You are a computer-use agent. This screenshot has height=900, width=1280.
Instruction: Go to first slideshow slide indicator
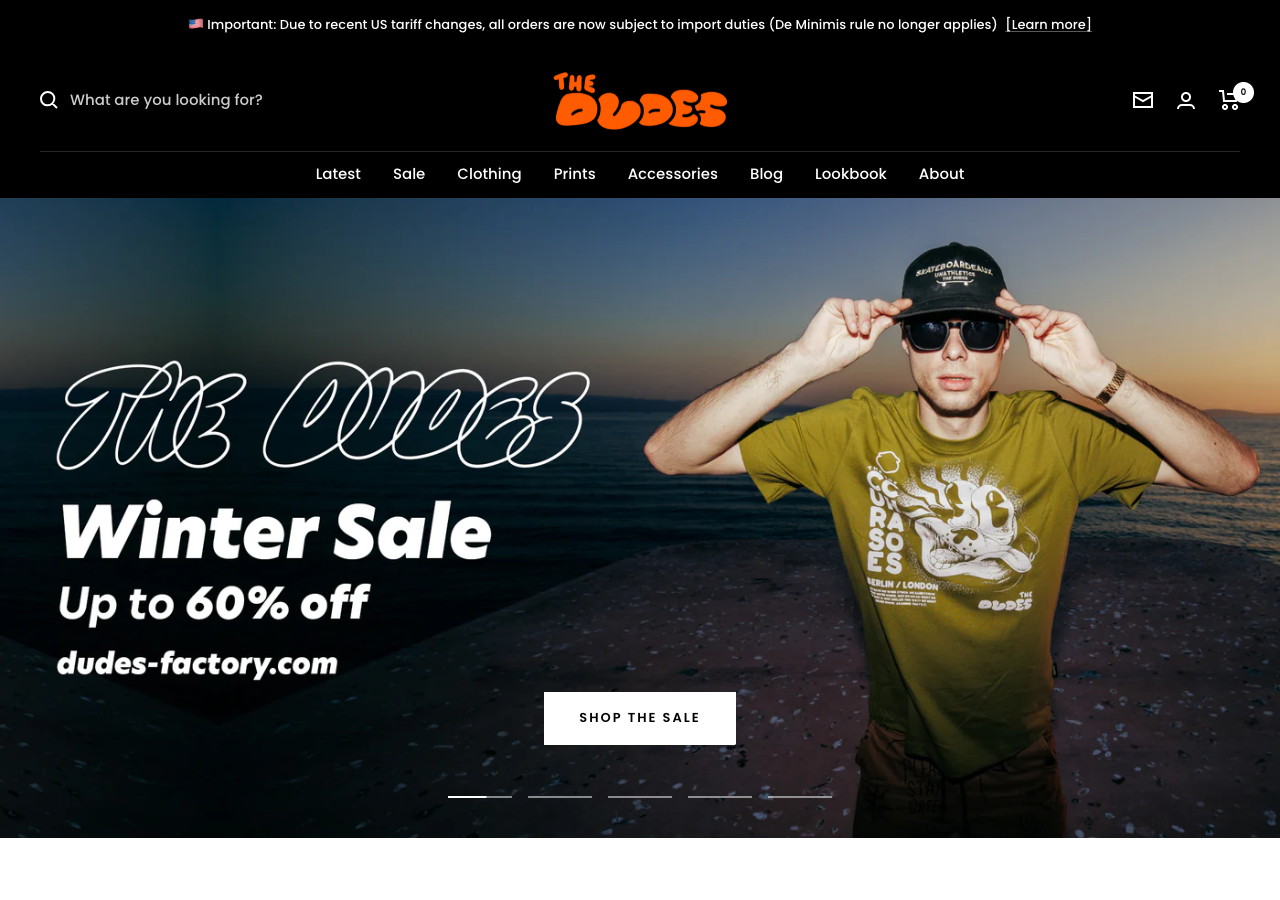pyautogui.click(x=480, y=797)
